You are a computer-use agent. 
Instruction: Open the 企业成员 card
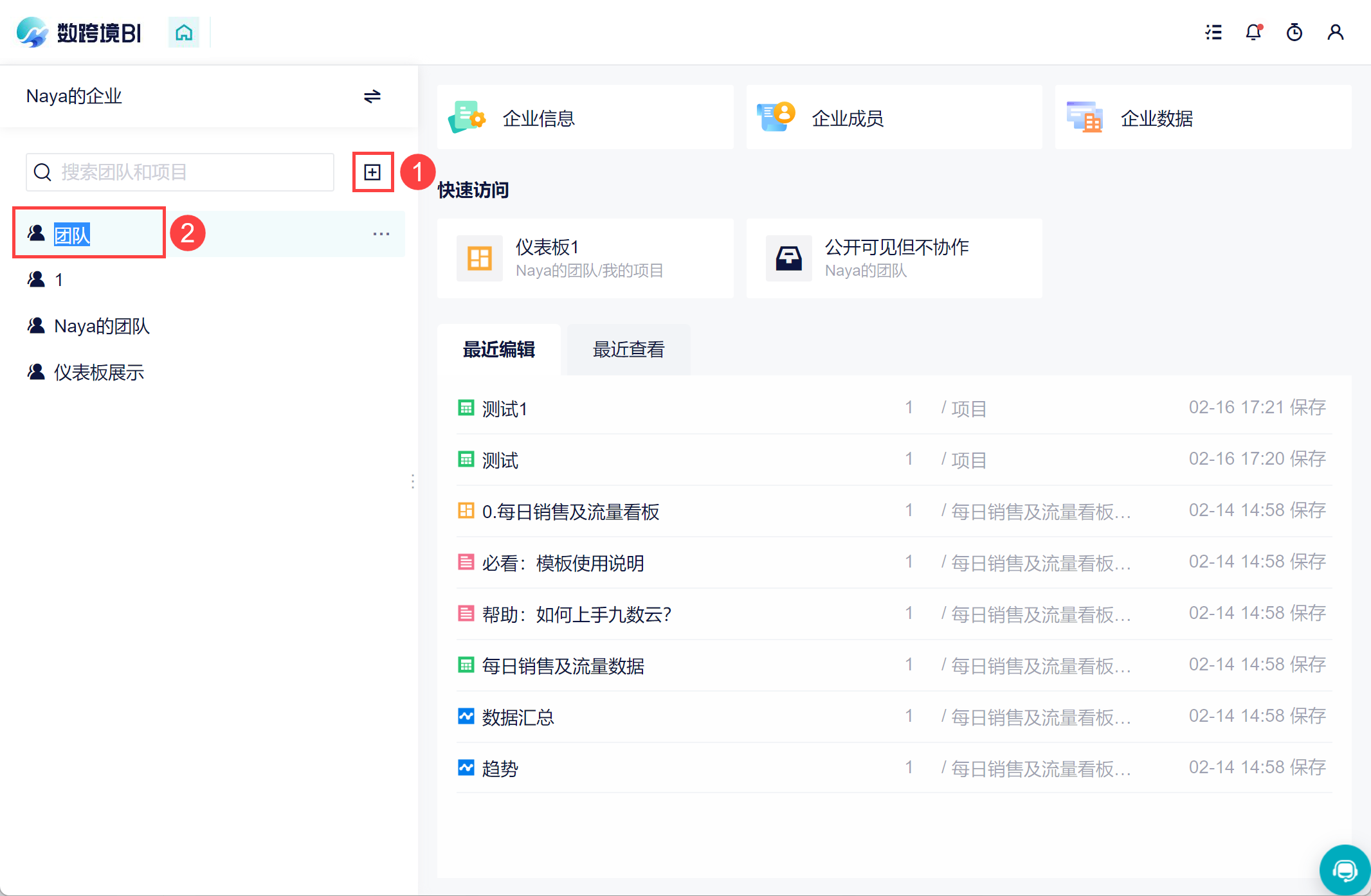tap(893, 118)
